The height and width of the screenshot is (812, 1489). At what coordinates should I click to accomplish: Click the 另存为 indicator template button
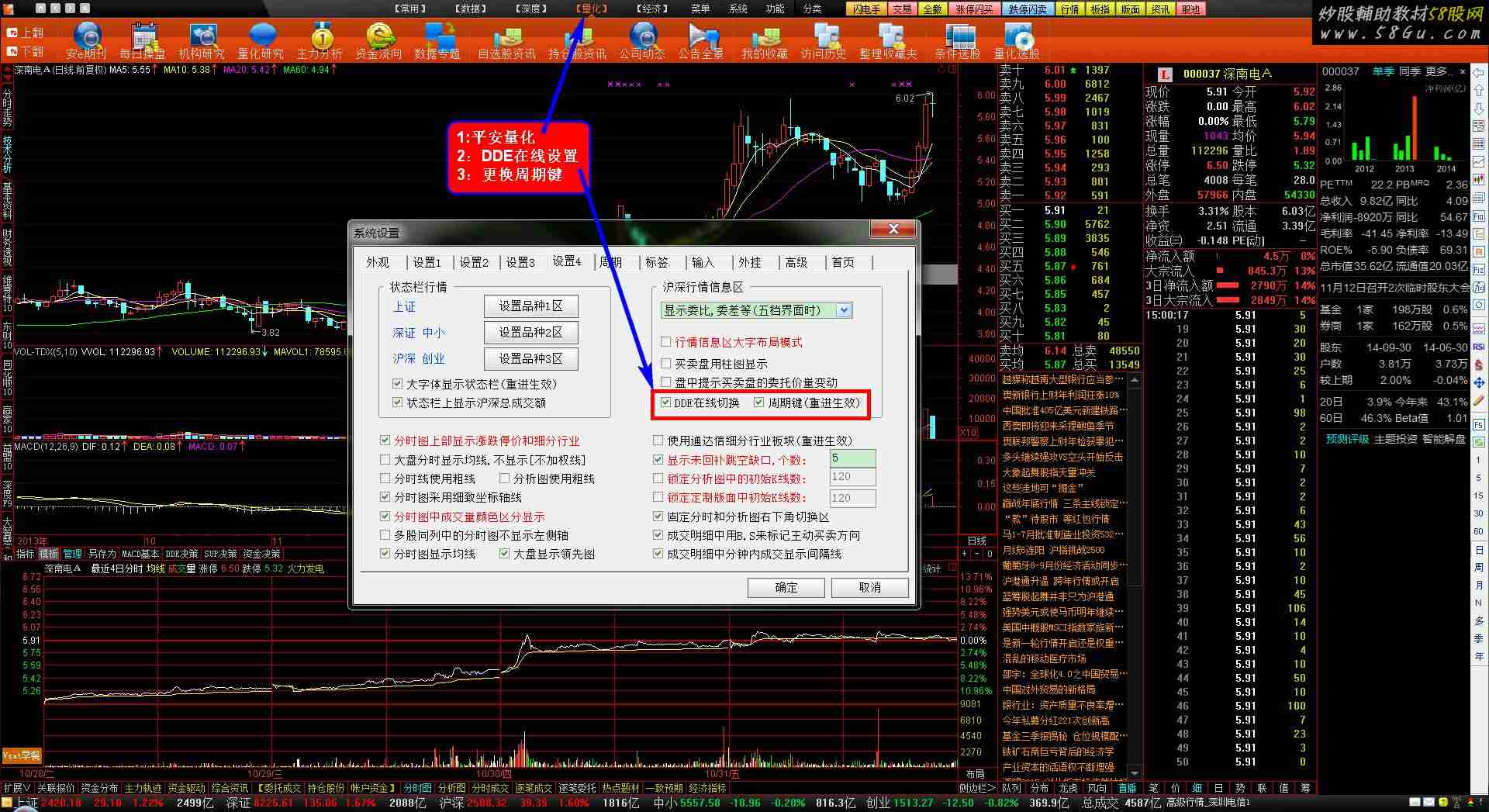(x=102, y=554)
